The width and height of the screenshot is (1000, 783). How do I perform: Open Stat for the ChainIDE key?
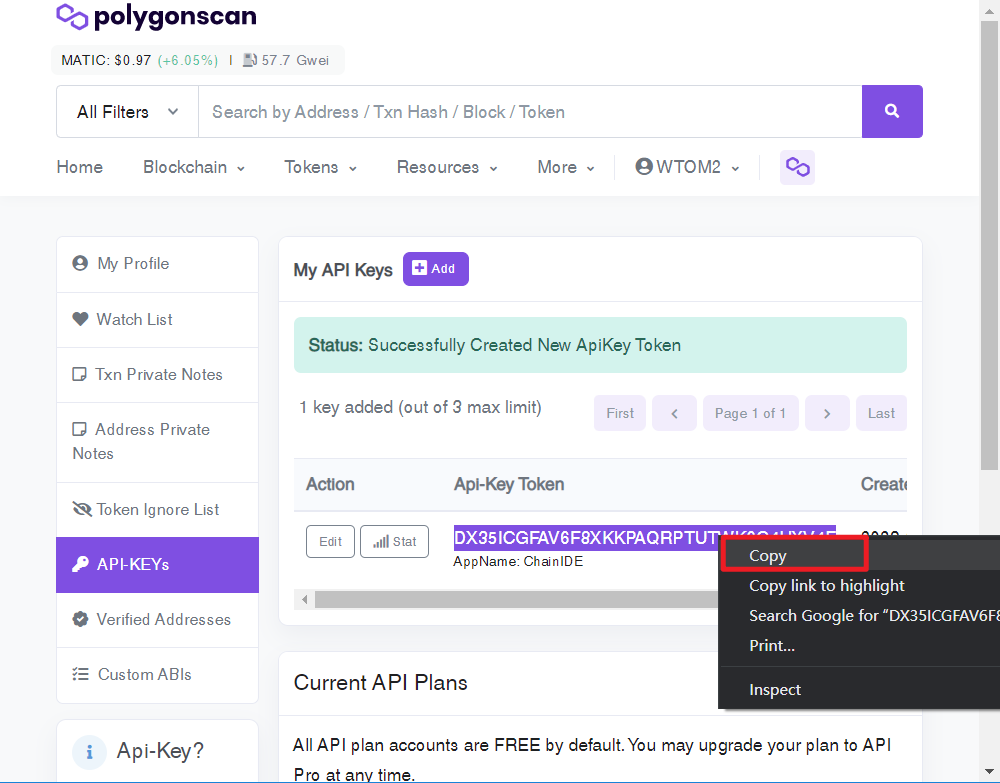(394, 541)
